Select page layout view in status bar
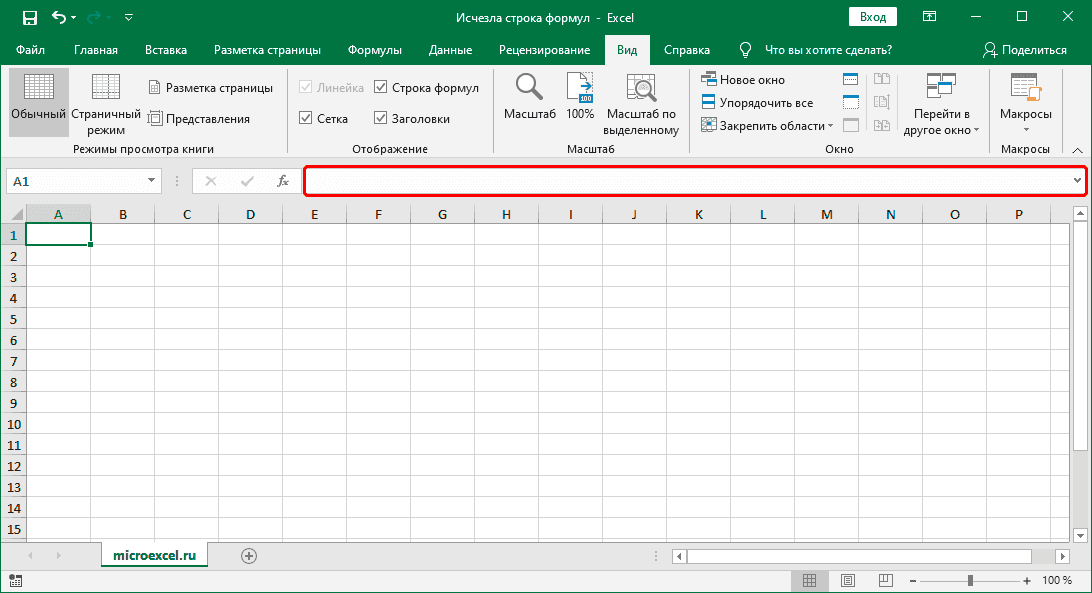This screenshot has height=593, width=1092. tap(847, 580)
